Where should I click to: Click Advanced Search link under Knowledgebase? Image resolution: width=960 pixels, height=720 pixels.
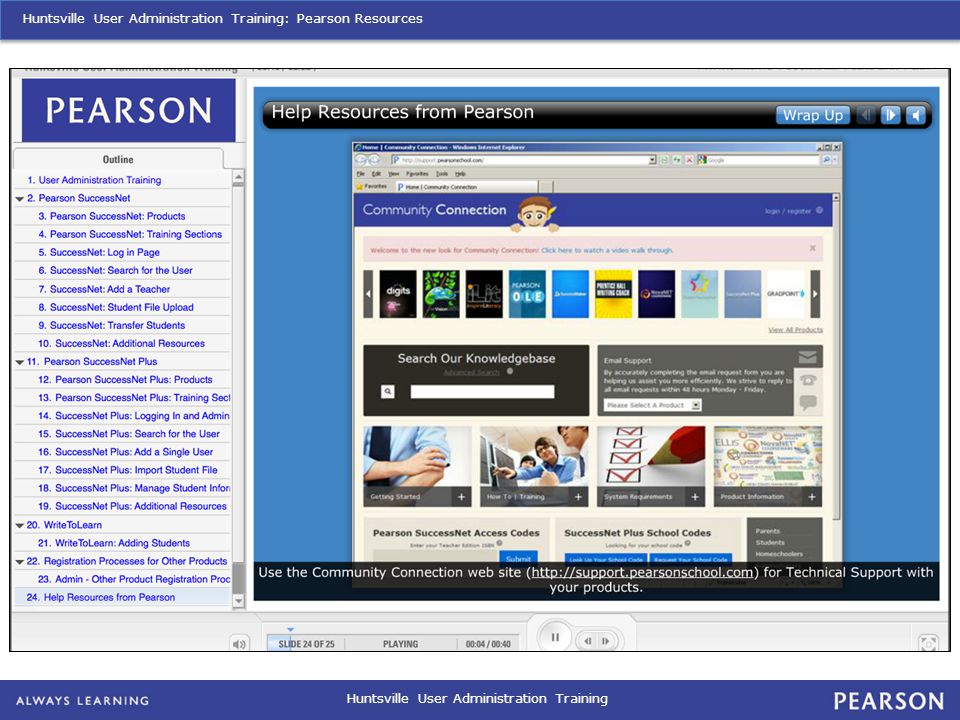(x=471, y=372)
